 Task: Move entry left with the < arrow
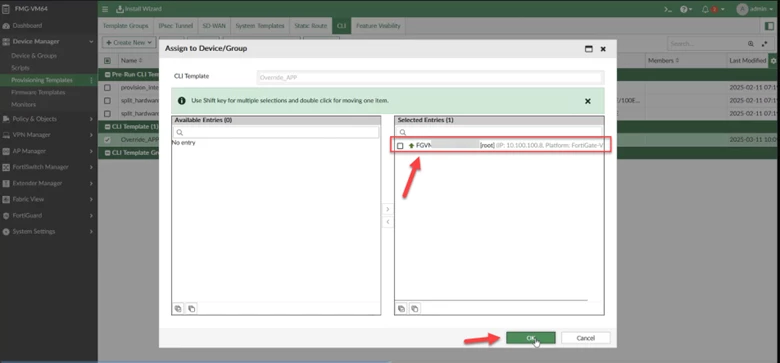388,222
